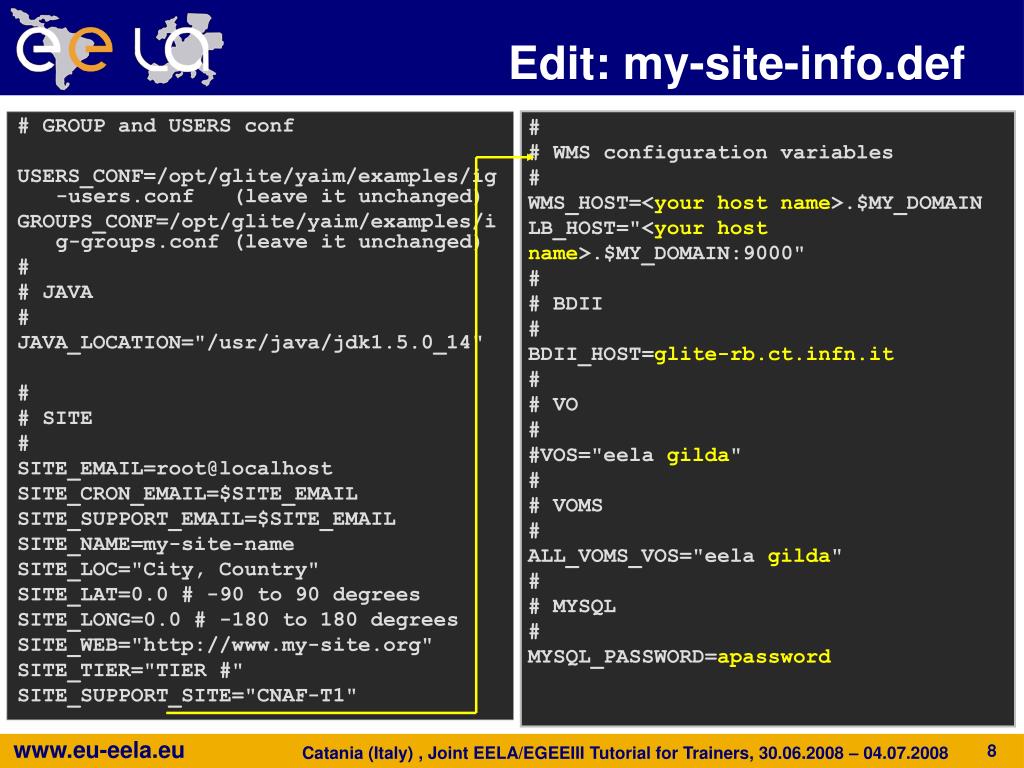Viewport: 1024px width, 768px height.
Task: Click slide number 8
Action: pyautogui.click(x=991, y=751)
